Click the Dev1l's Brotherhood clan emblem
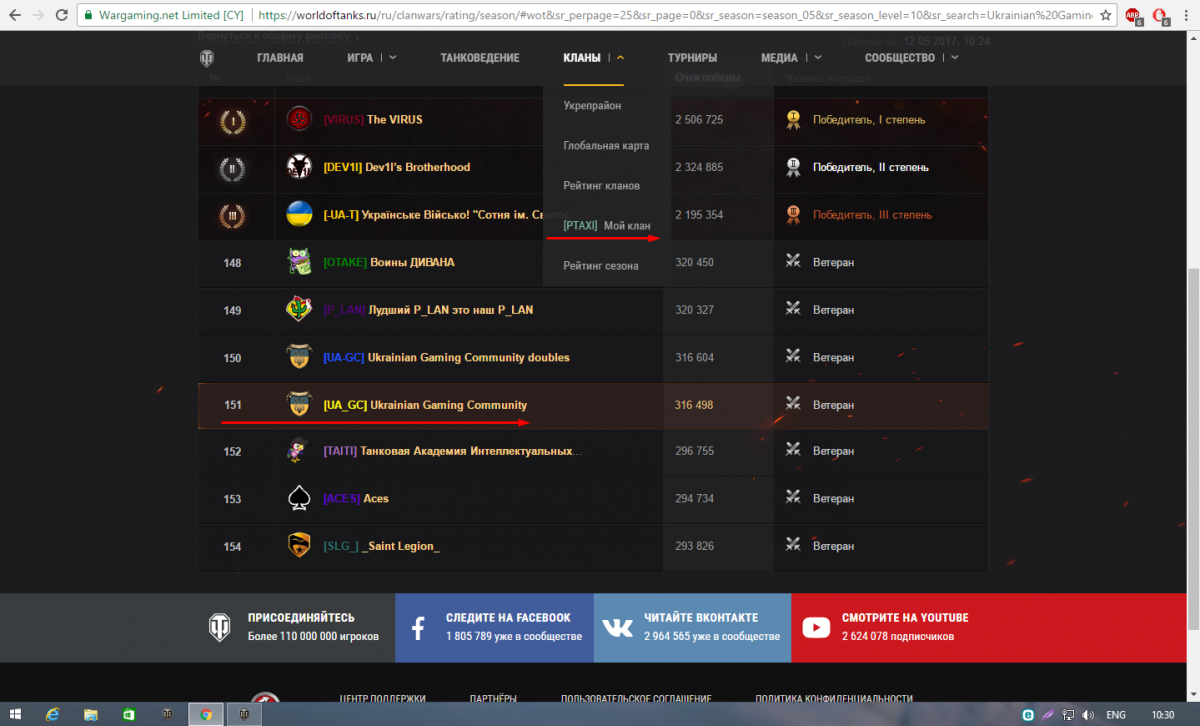The image size is (1200, 726). coord(298,167)
